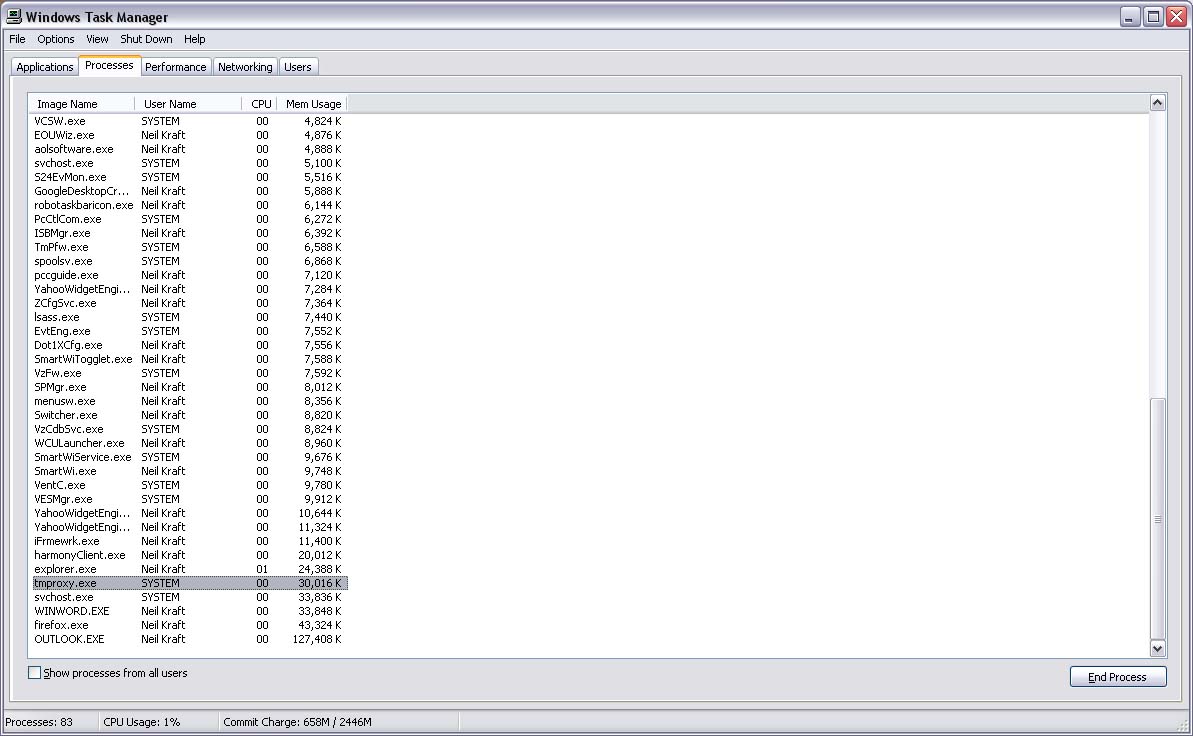Viewport: 1193px width, 736px height.
Task: Select the robotaskbaricon.exe process
Action: click(x=190, y=205)
